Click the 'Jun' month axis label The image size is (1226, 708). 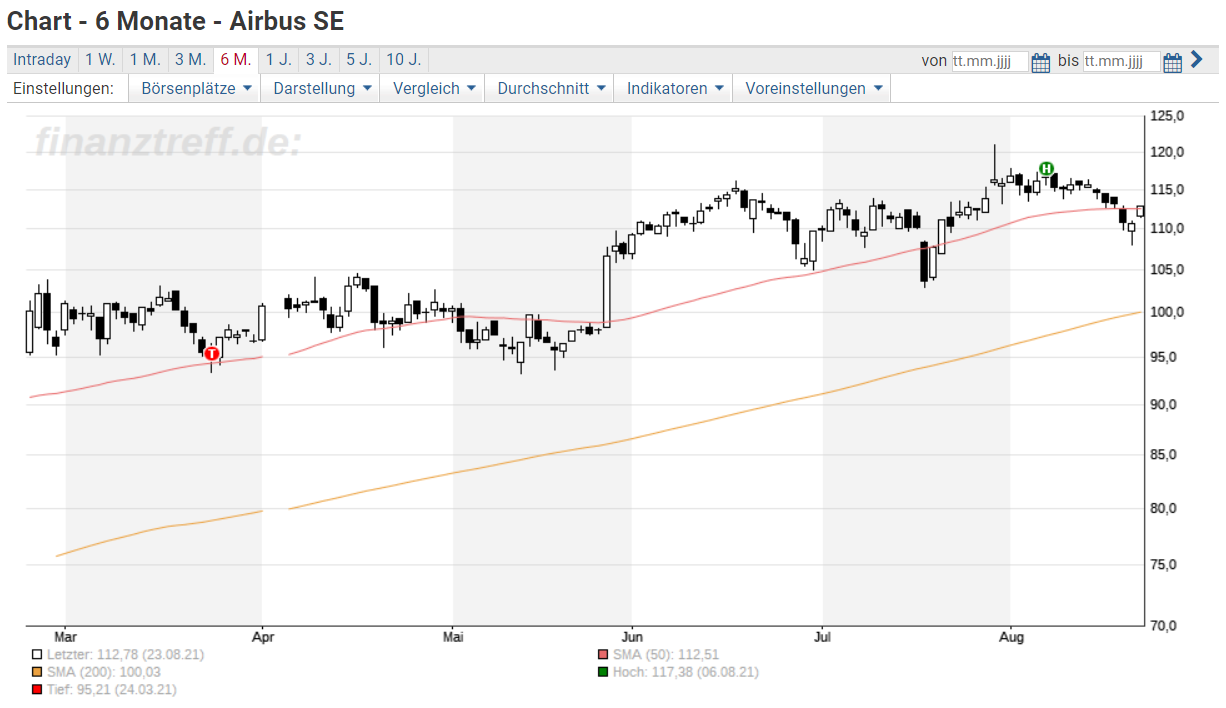(632, 636)
